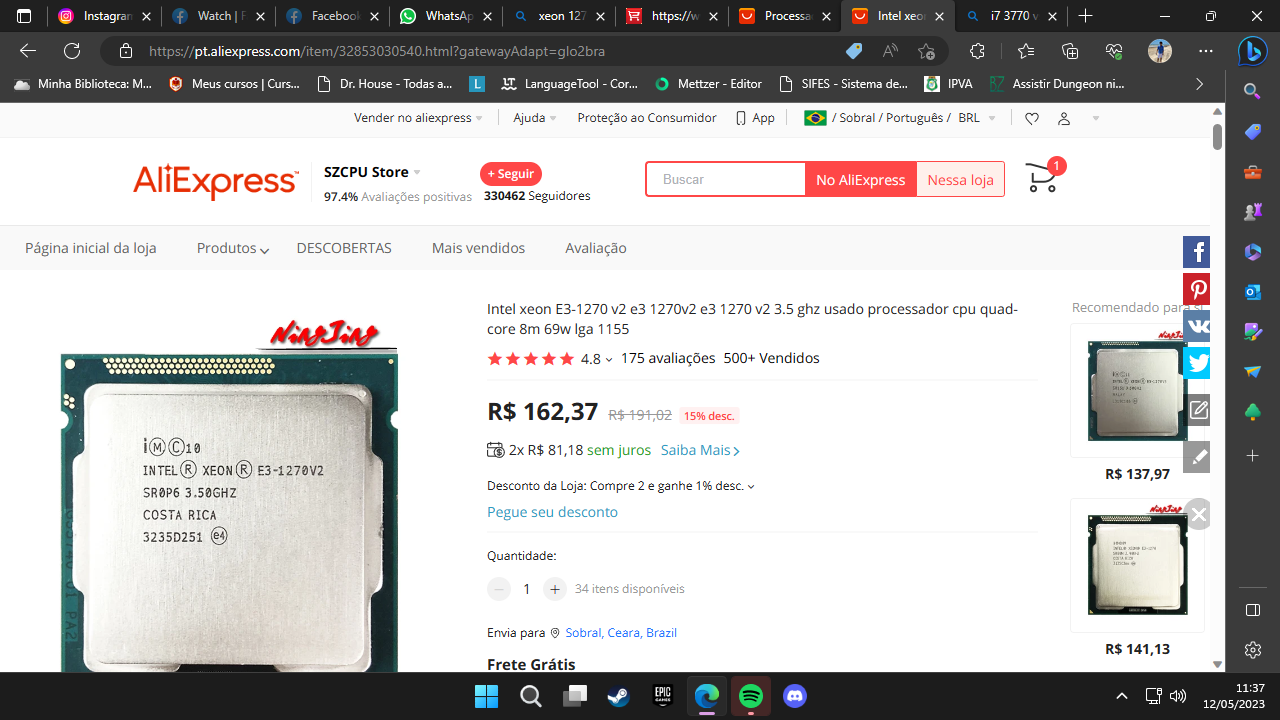Viewport: 1280px width, 720px height.
Task: Open Spotify from the taskbar
Action: [x=751, y=696]
